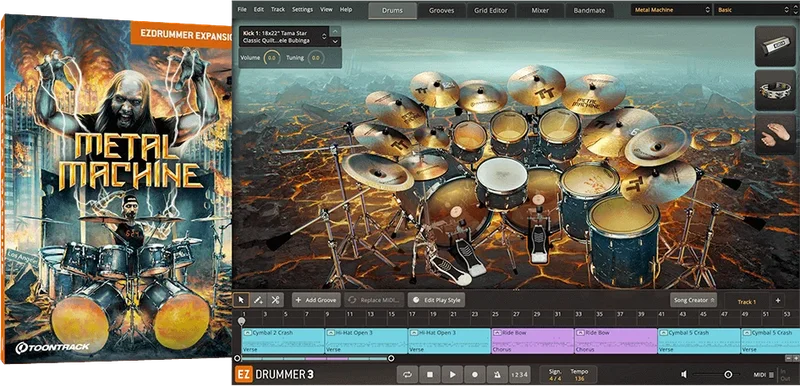The height and width of the screenshot is (386, 800).
Task: Select the previous instrument with up chevron
Action: pos(335,32)
